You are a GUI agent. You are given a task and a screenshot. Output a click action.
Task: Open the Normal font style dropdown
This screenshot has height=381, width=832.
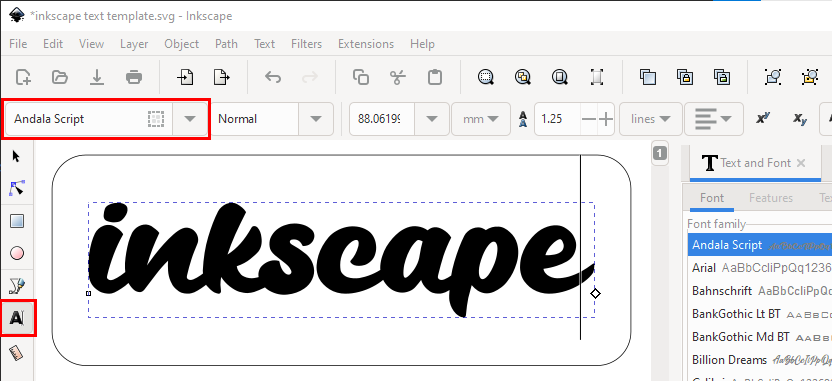point(316,119)
